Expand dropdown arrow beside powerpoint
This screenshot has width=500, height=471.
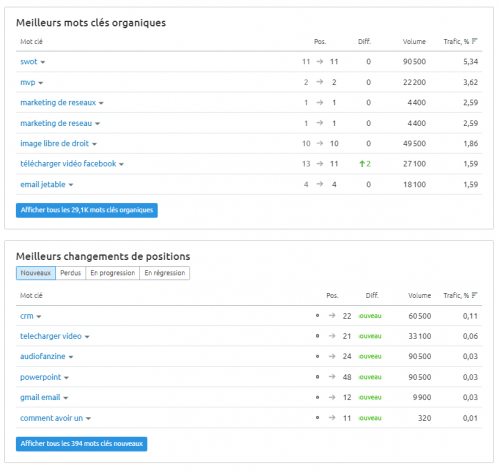[x=66, y=378]
